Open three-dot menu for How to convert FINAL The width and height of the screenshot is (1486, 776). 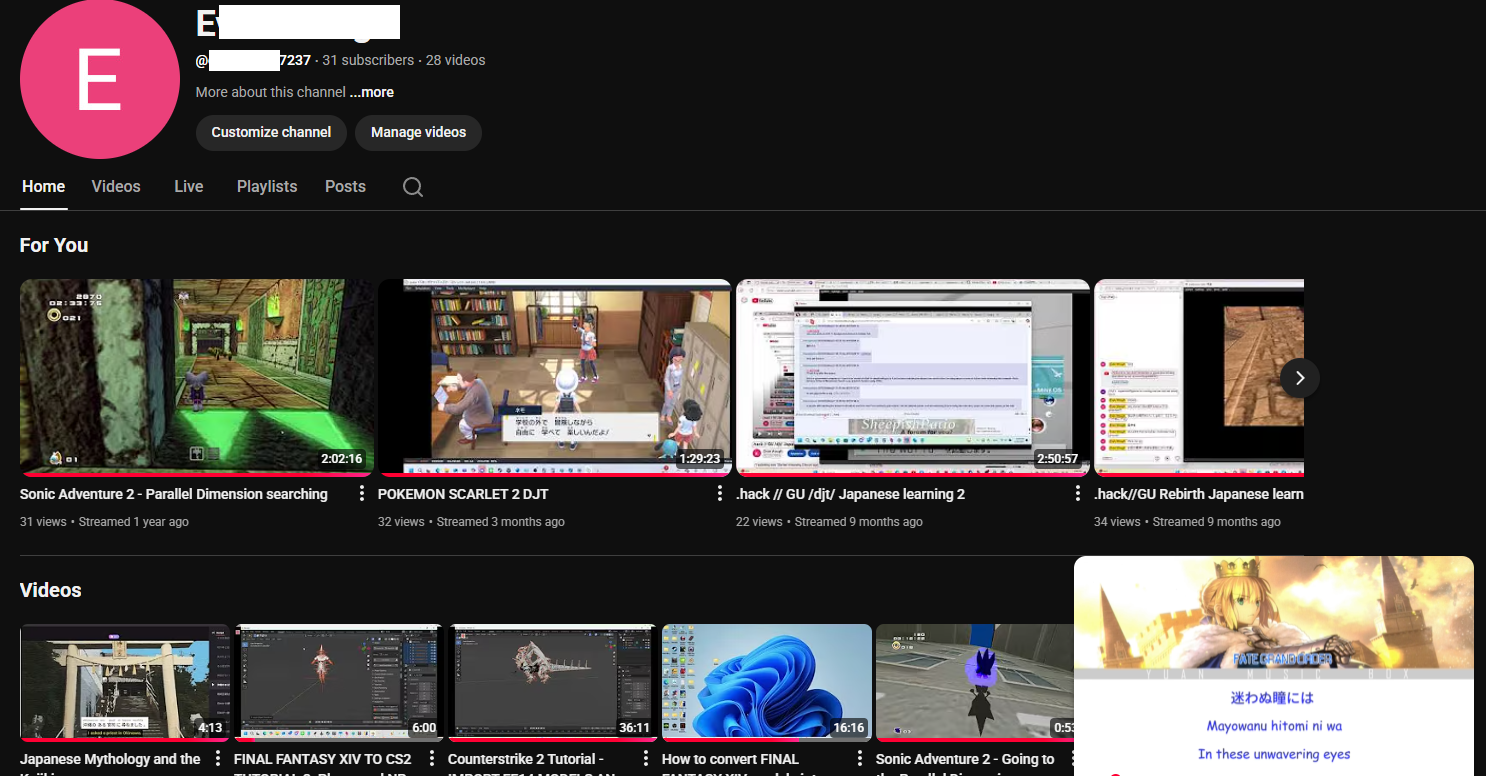coord(860,759)
